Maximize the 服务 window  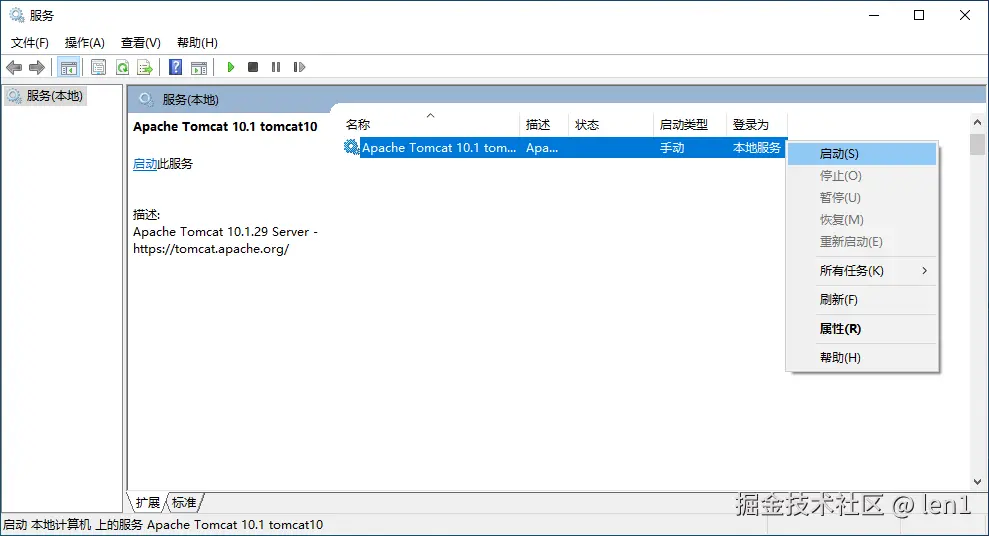coord(919,15)
